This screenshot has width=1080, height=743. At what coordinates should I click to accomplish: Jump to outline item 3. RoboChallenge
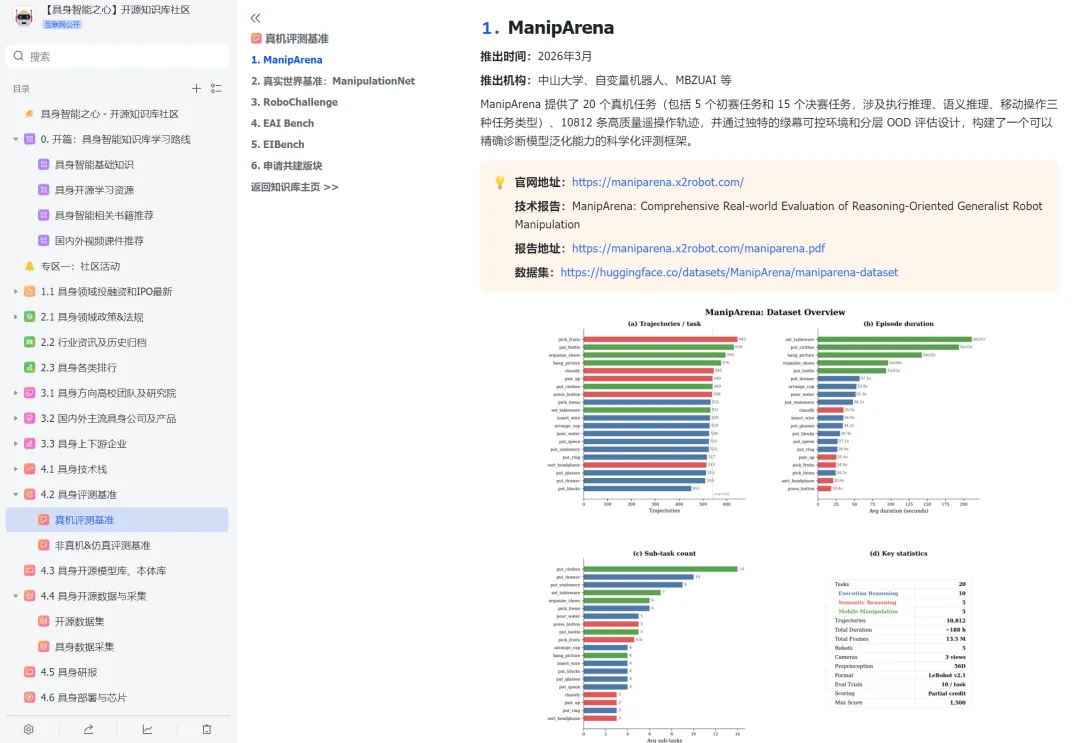pyautogui.click(x=294, y=102)
